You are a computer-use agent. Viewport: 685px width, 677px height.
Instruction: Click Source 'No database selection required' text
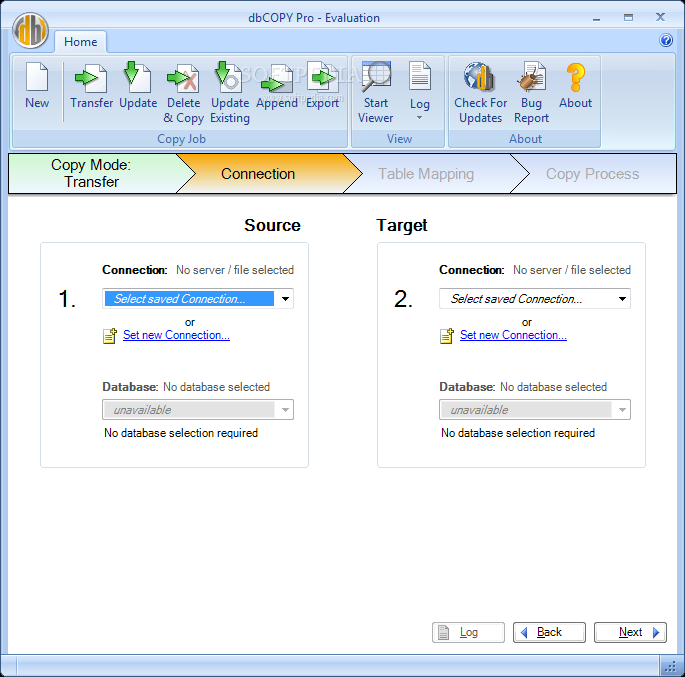coord(181,433)
